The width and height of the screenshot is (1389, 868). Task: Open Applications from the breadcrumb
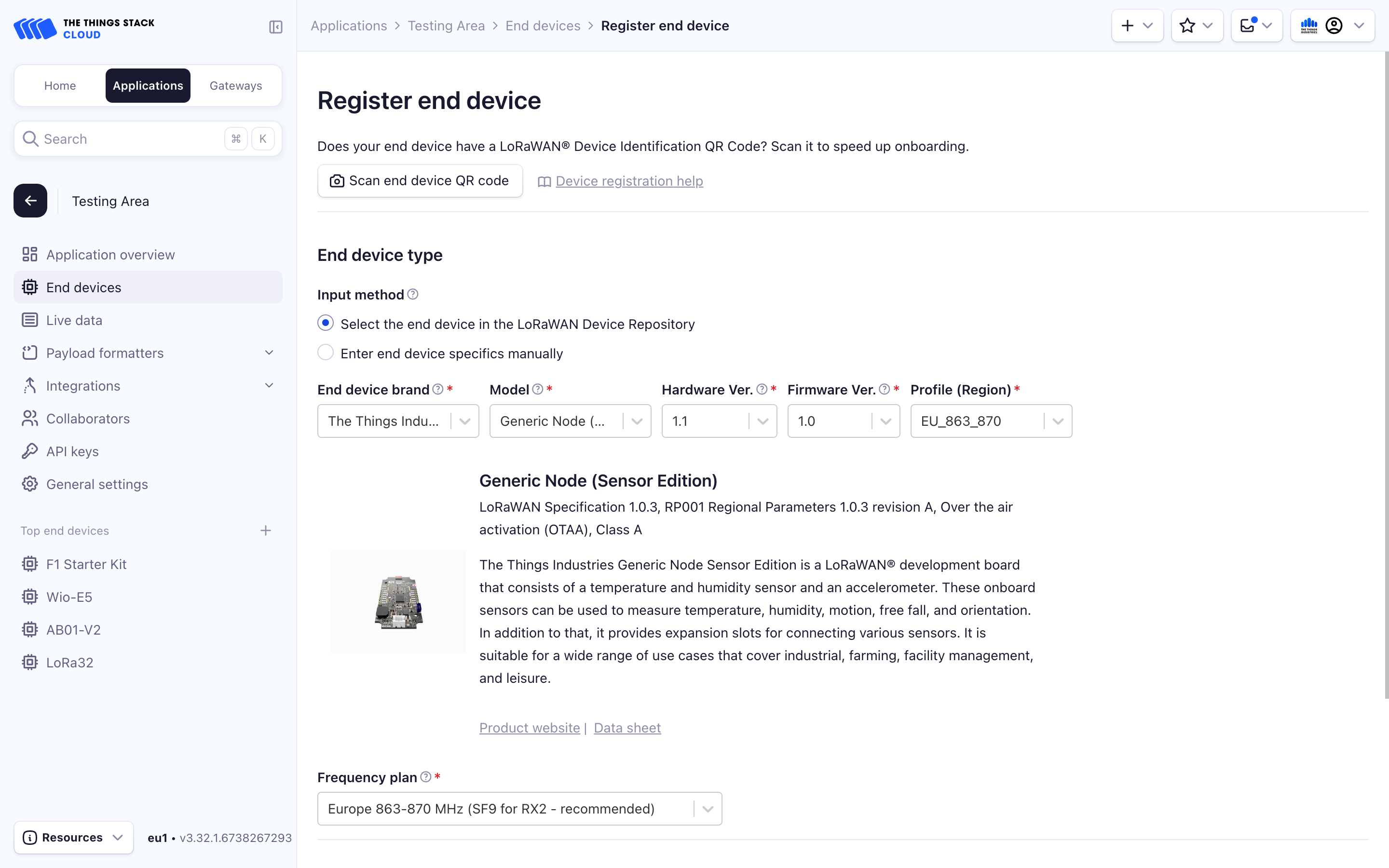(x=349, y=25)
